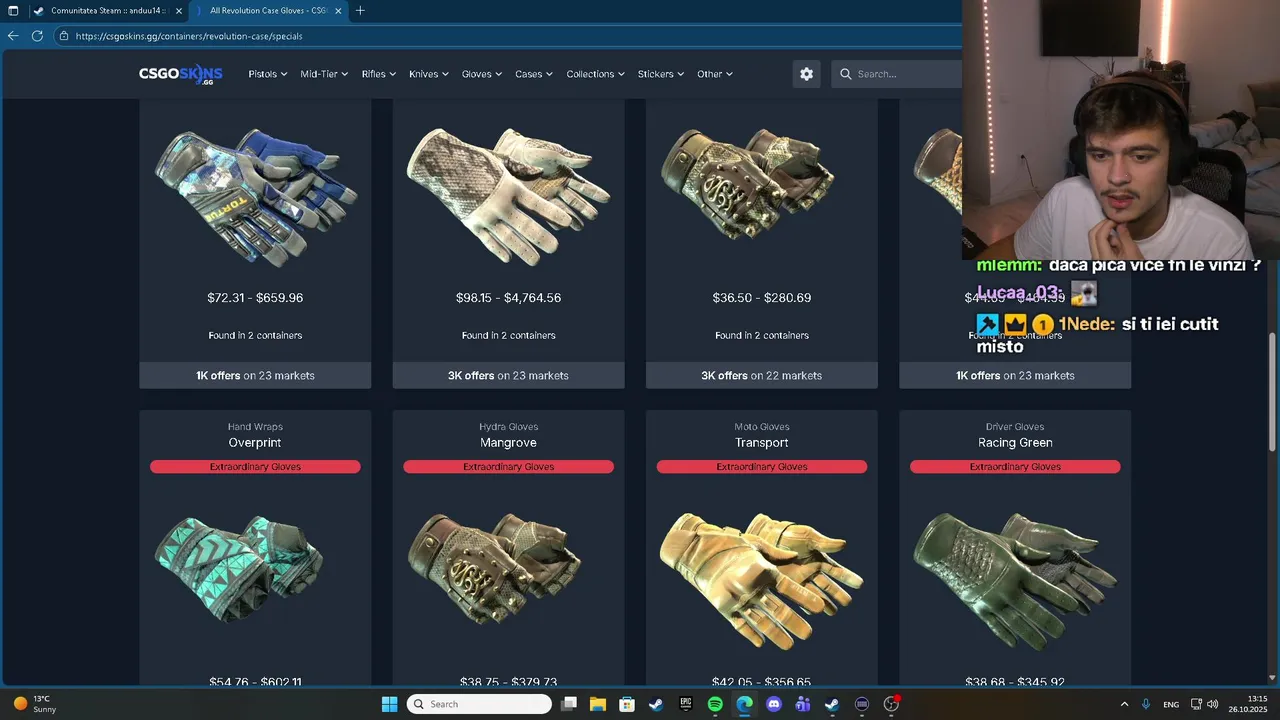Click the taskbar Search box

480,704
